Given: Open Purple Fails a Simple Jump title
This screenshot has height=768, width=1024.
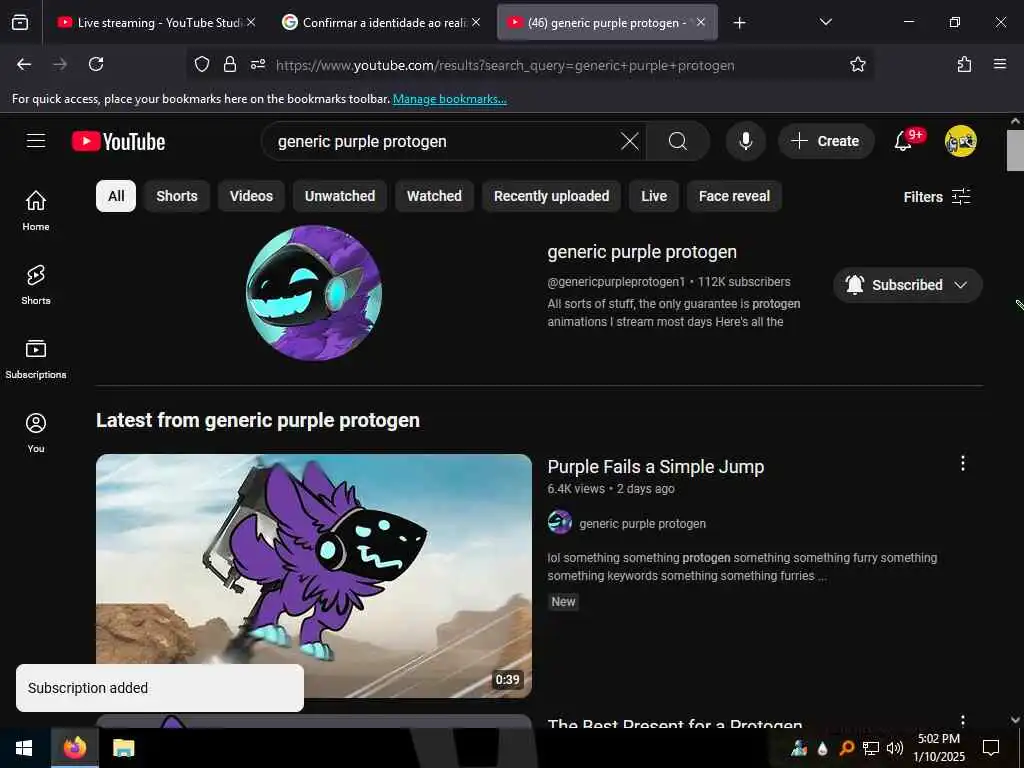Looking at the screenshot, I should [656, 466].
